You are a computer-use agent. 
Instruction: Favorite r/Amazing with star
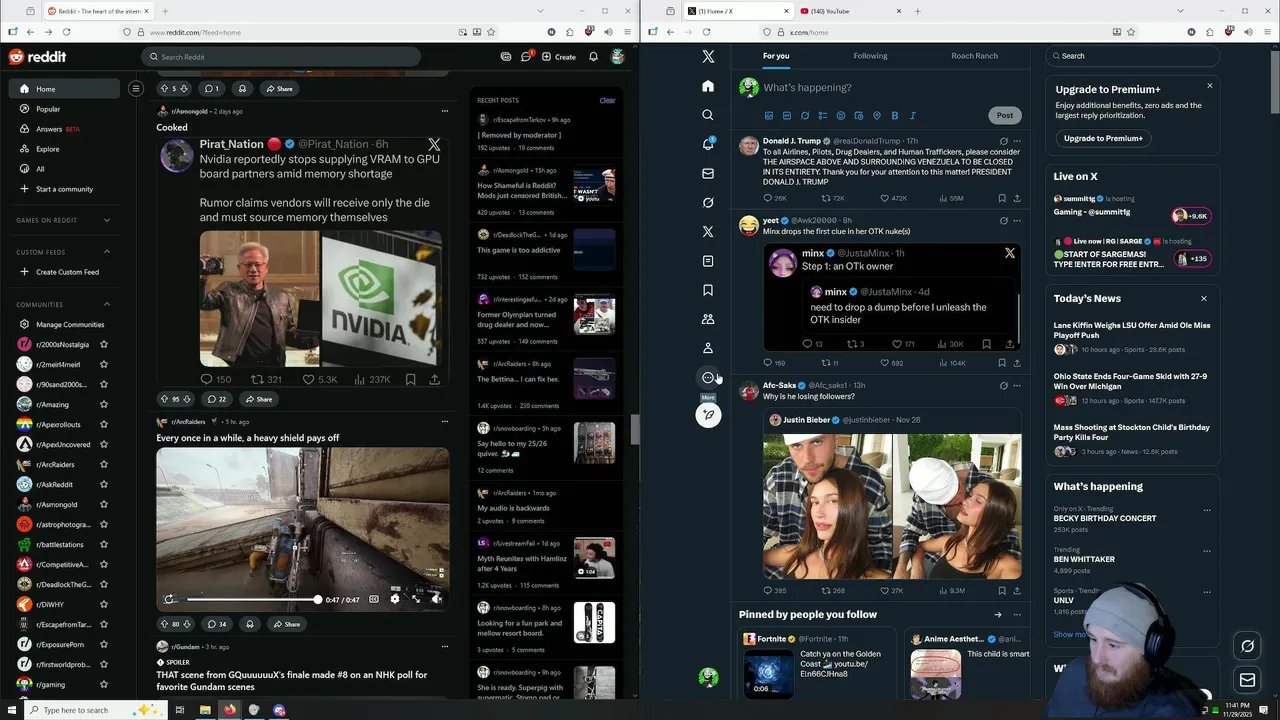click(x=104, y=405)
